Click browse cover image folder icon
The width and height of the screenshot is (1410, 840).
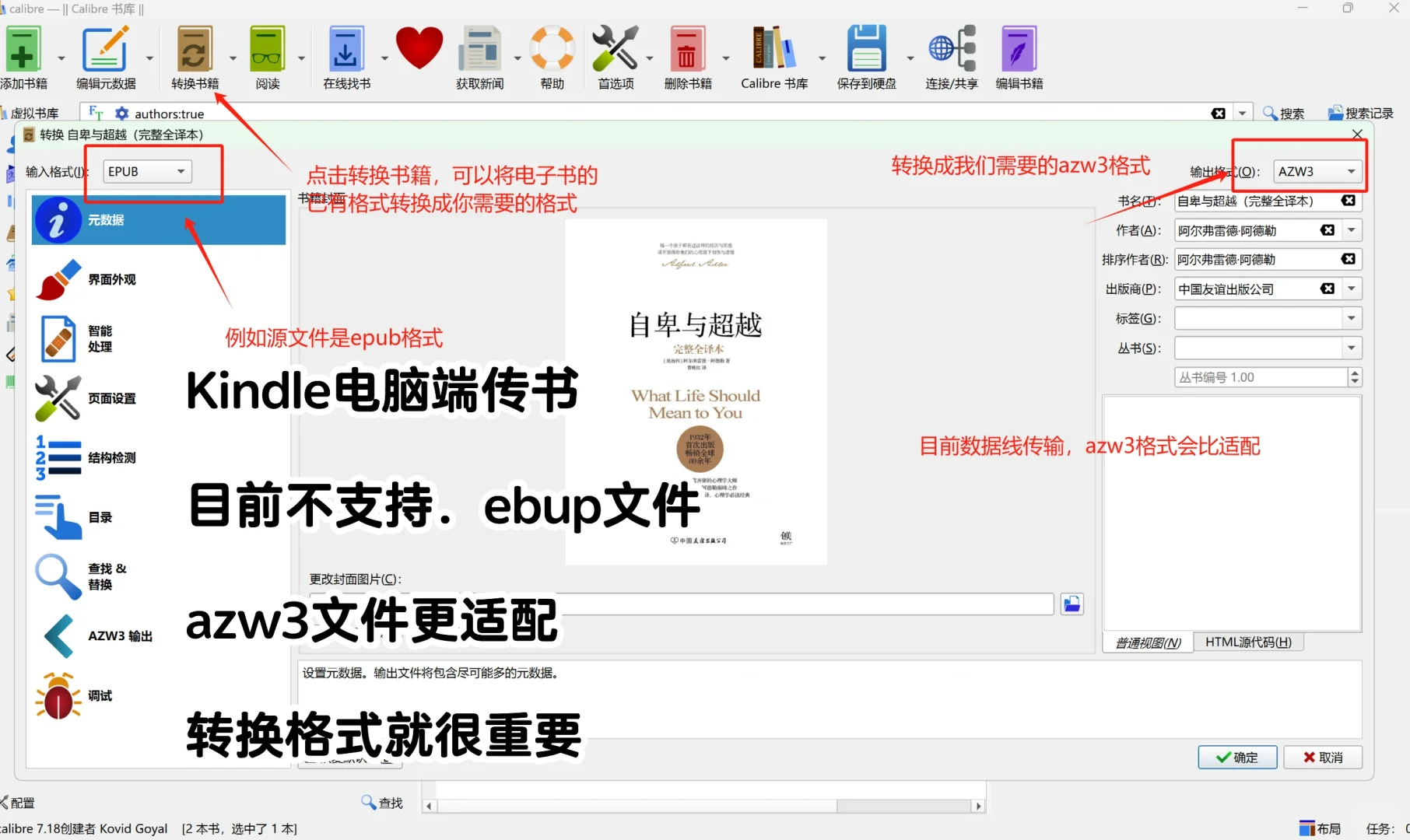click(x=1072, y=604)
